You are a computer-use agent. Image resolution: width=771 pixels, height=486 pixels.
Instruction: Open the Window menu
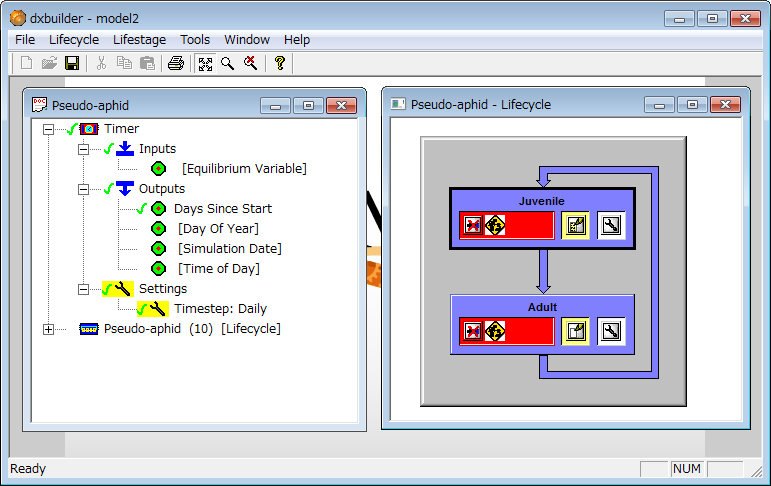coord(247,39)
